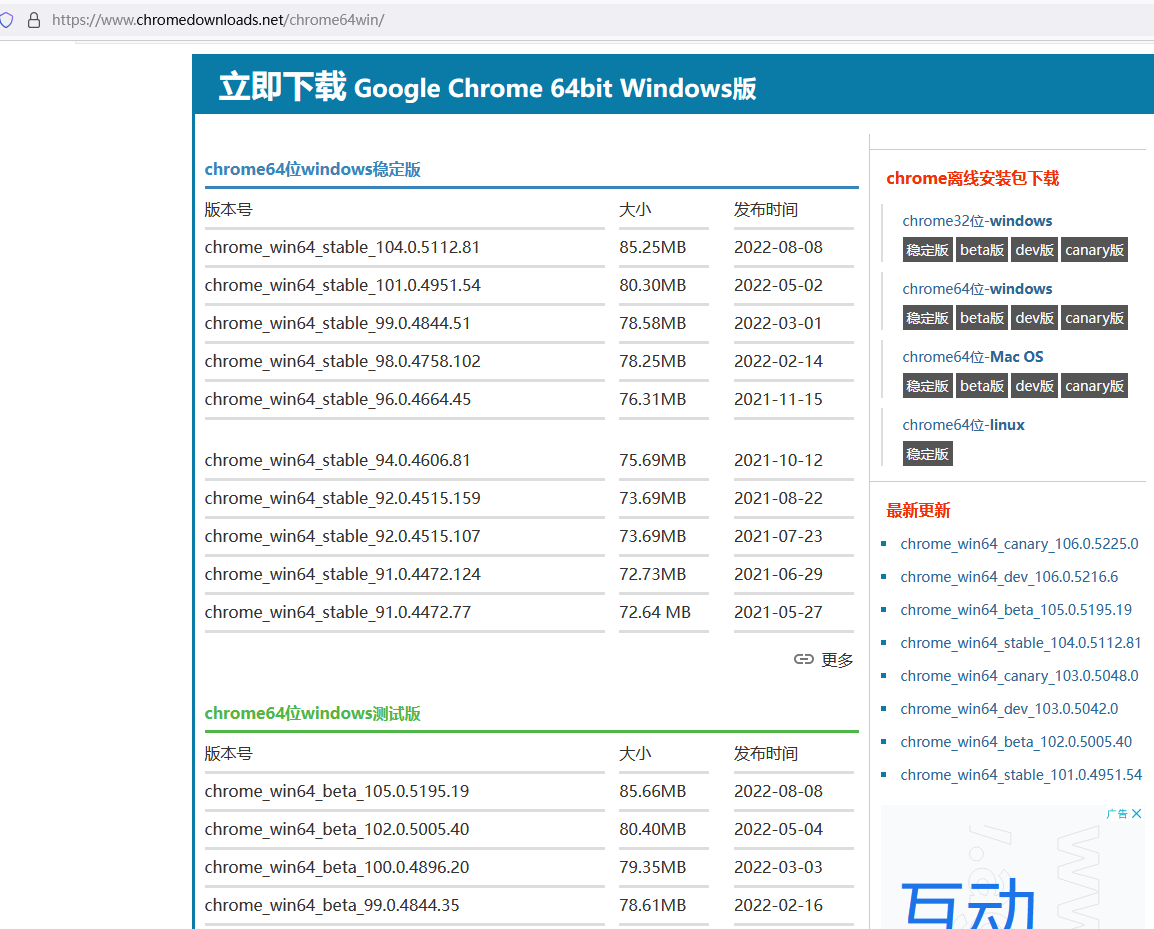Open chrome_win64_stable_99.0.4844.51 download
This screenshot has height=929, width=1154.
click(x=337, y=323)
